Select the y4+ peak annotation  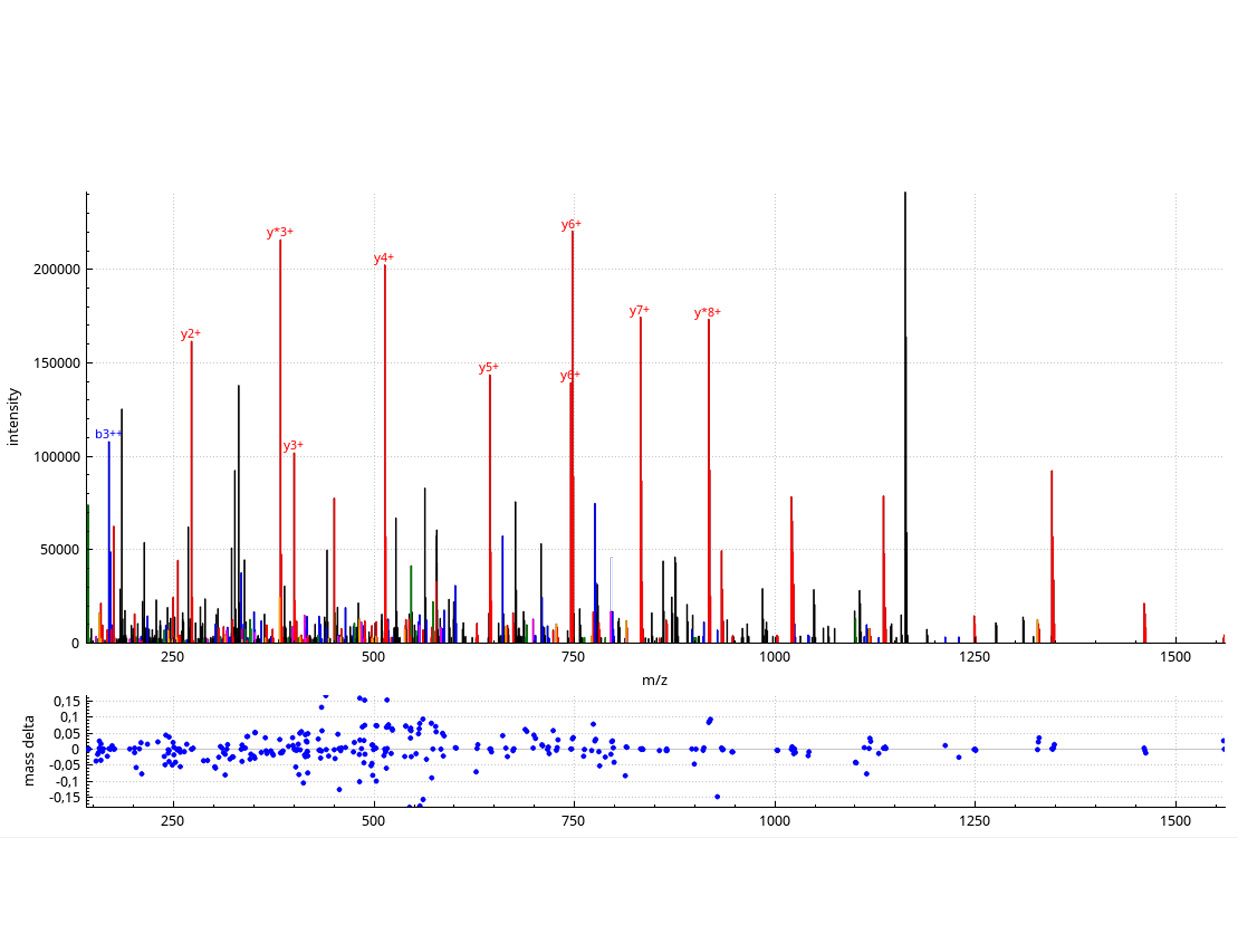point(384,258)
